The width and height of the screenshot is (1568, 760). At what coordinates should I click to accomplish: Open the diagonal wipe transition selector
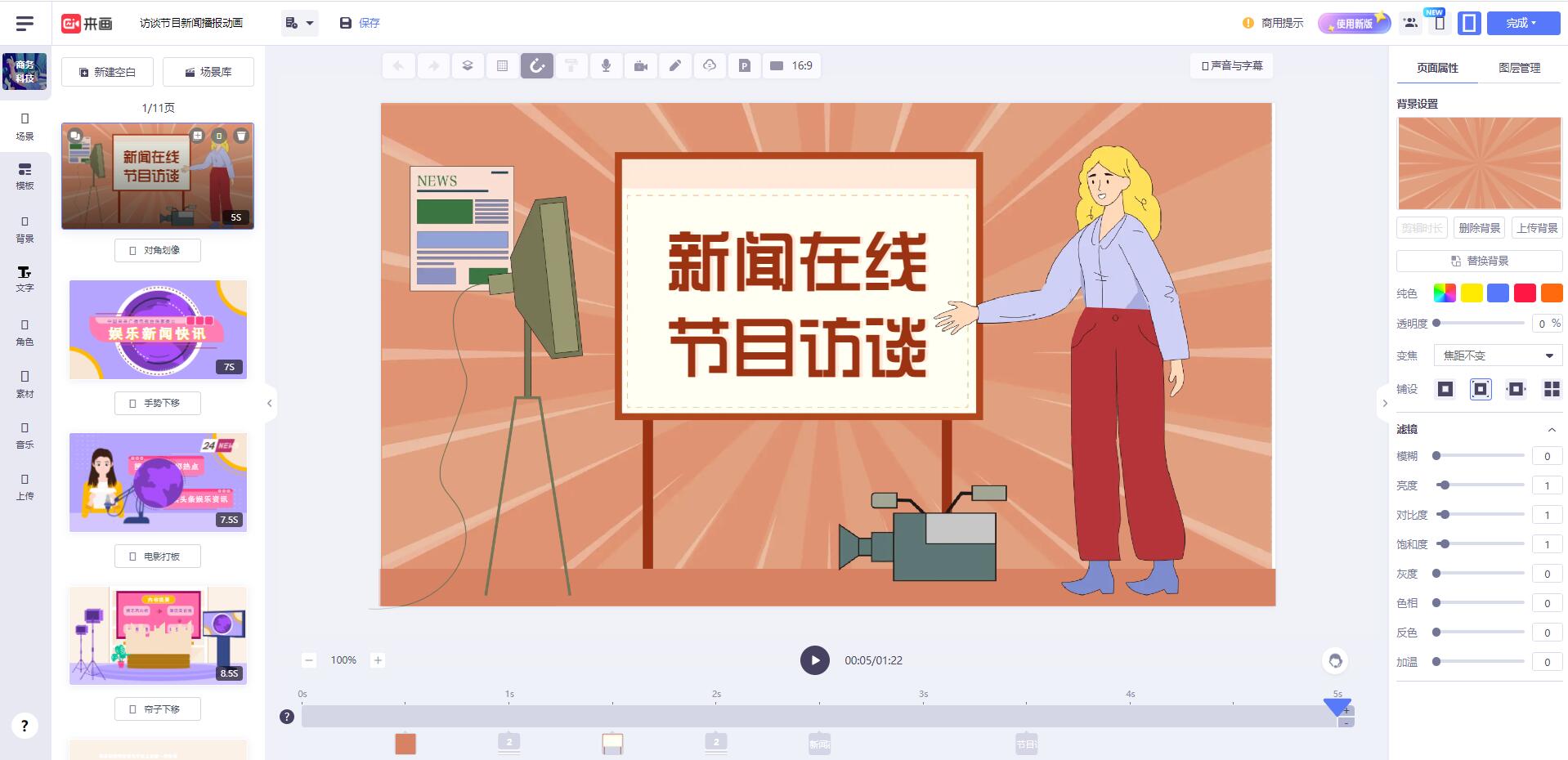157,250
